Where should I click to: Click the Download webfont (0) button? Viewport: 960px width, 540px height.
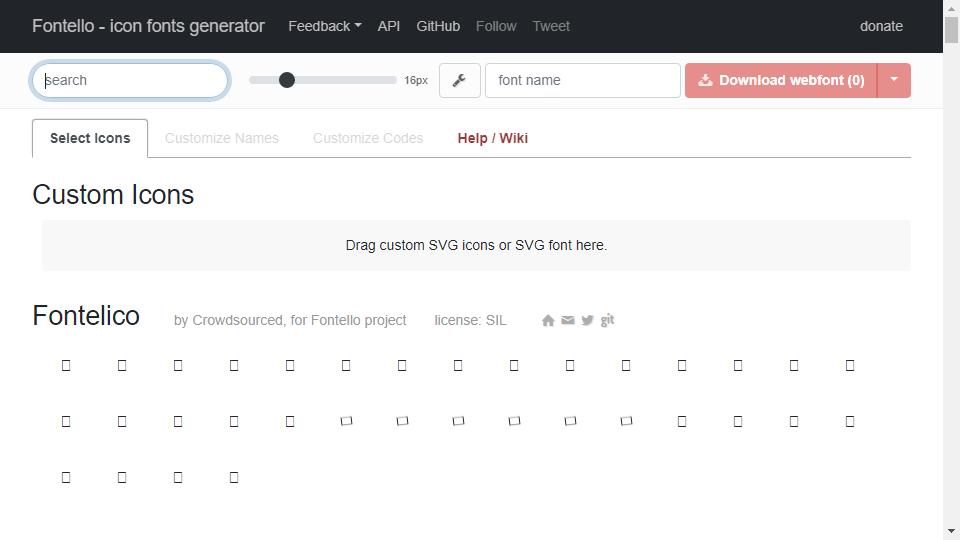click(x=781, y=80)
